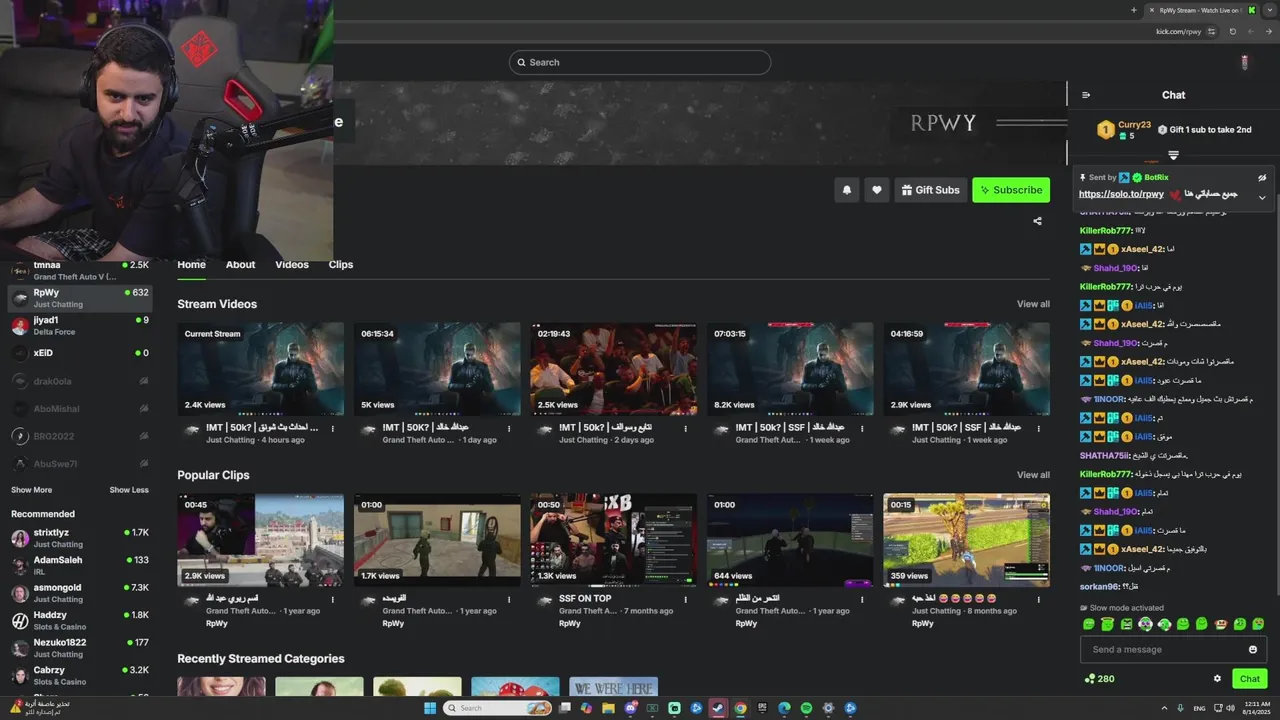
Task: Open Nezuko1822 recommended channel
Action: click(x=80, y=648)
